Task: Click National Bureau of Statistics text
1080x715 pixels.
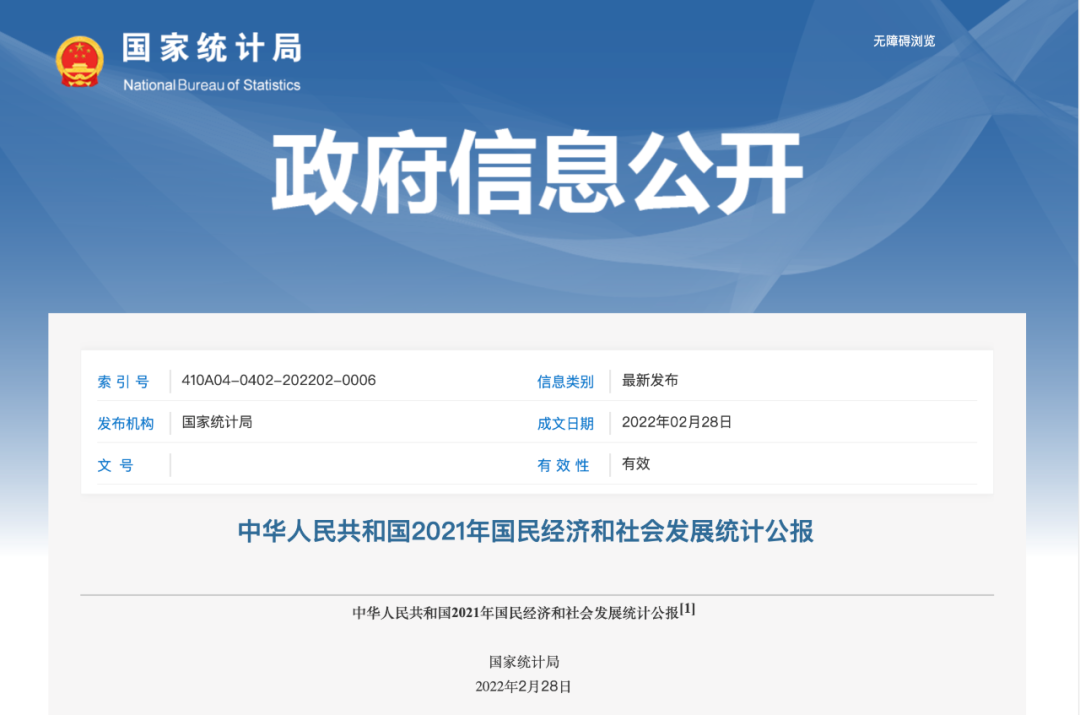Action: [211, 85]
